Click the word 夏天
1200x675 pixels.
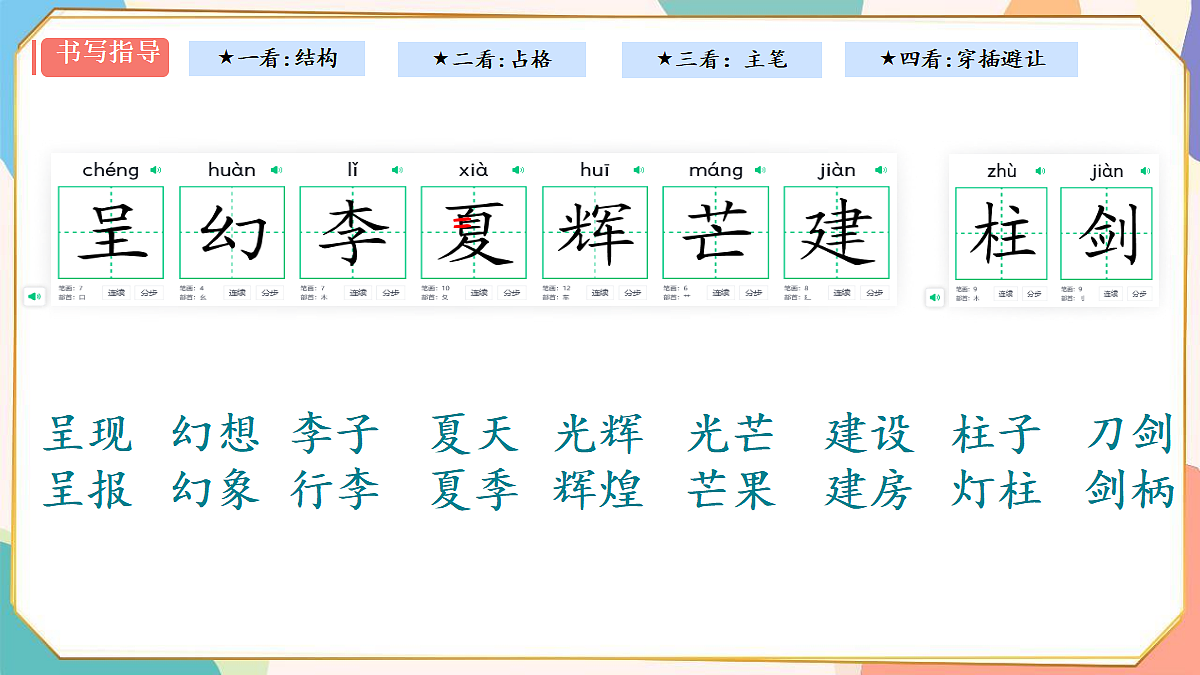pos(474,434)
